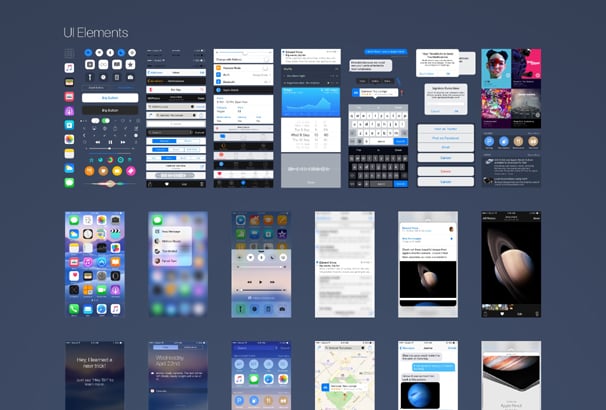Tap the star rounded-square icon in the UI Elements panel

point(131,65)
